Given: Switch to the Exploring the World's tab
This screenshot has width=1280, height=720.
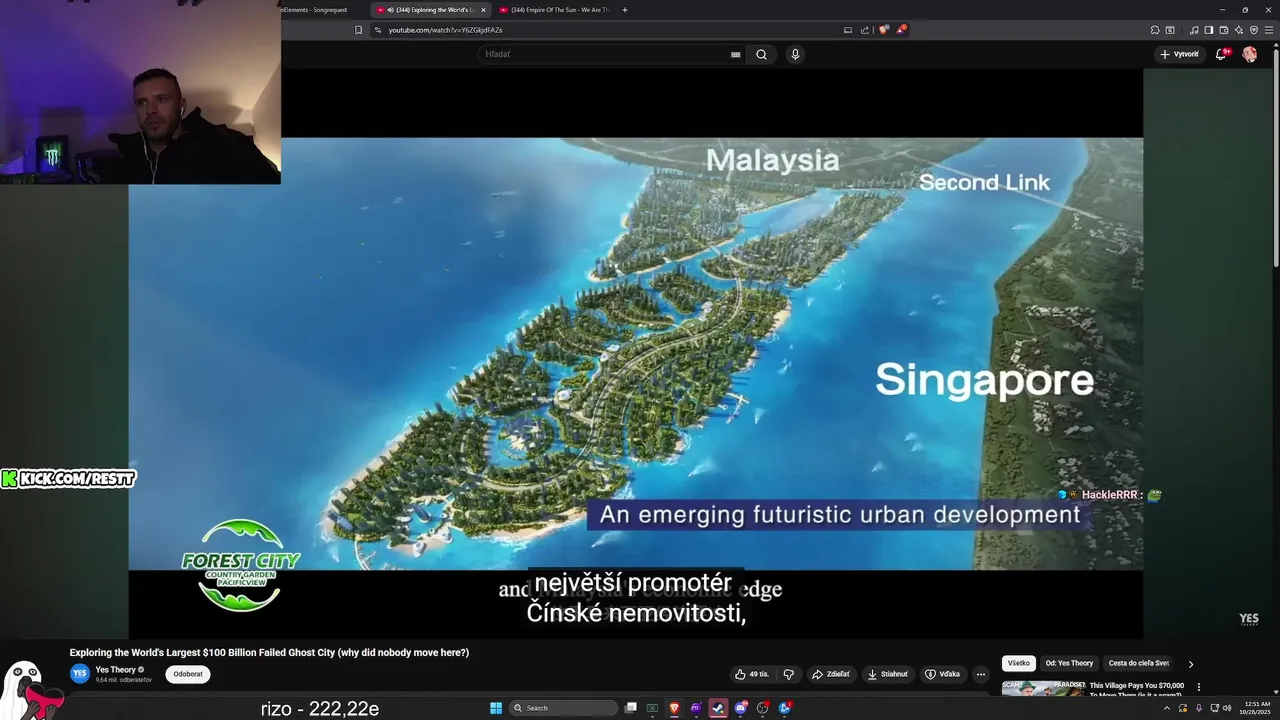Looking at the screenshot, I should [x=432, y=10].
